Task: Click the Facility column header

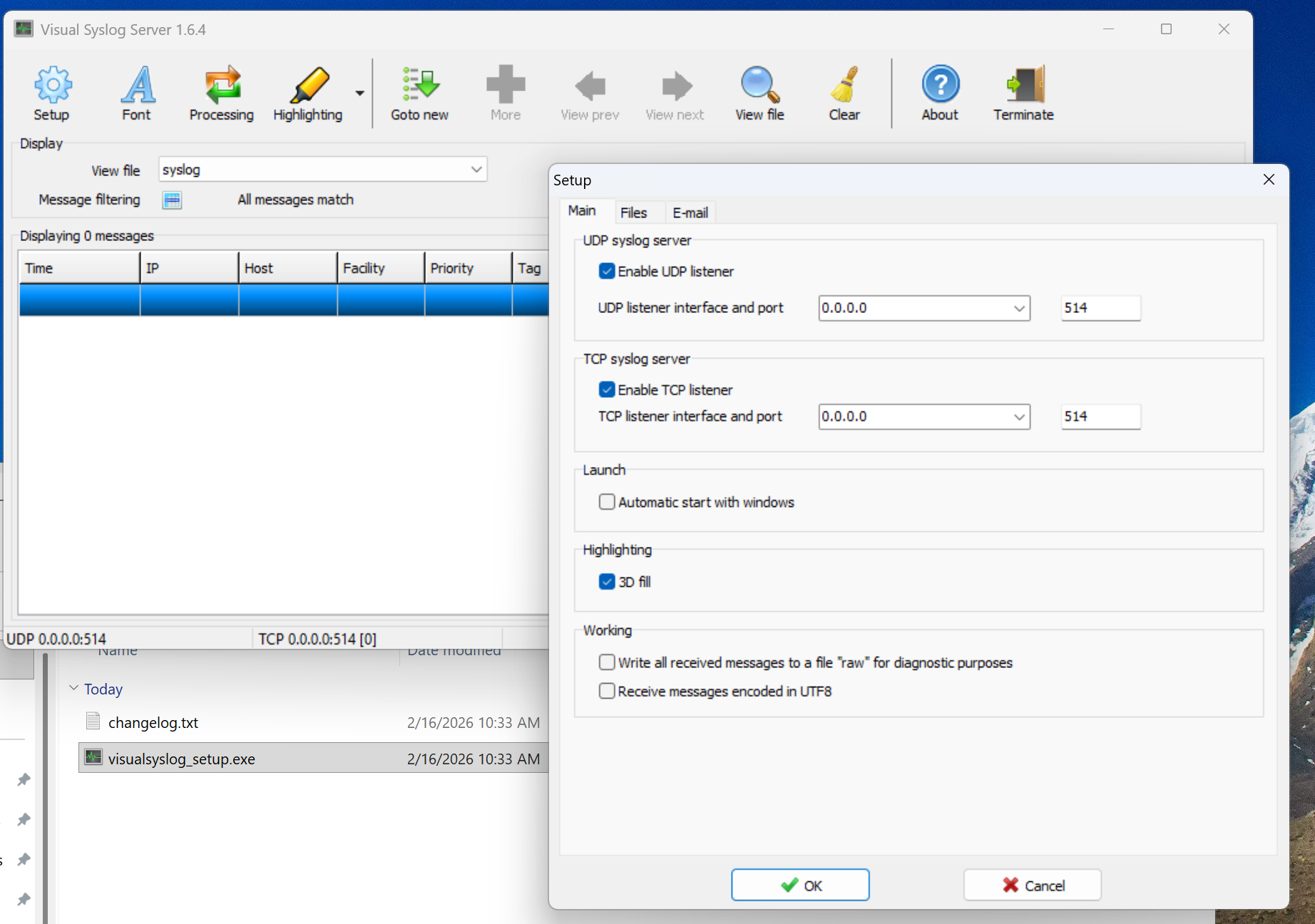Action: pos(382,268)
